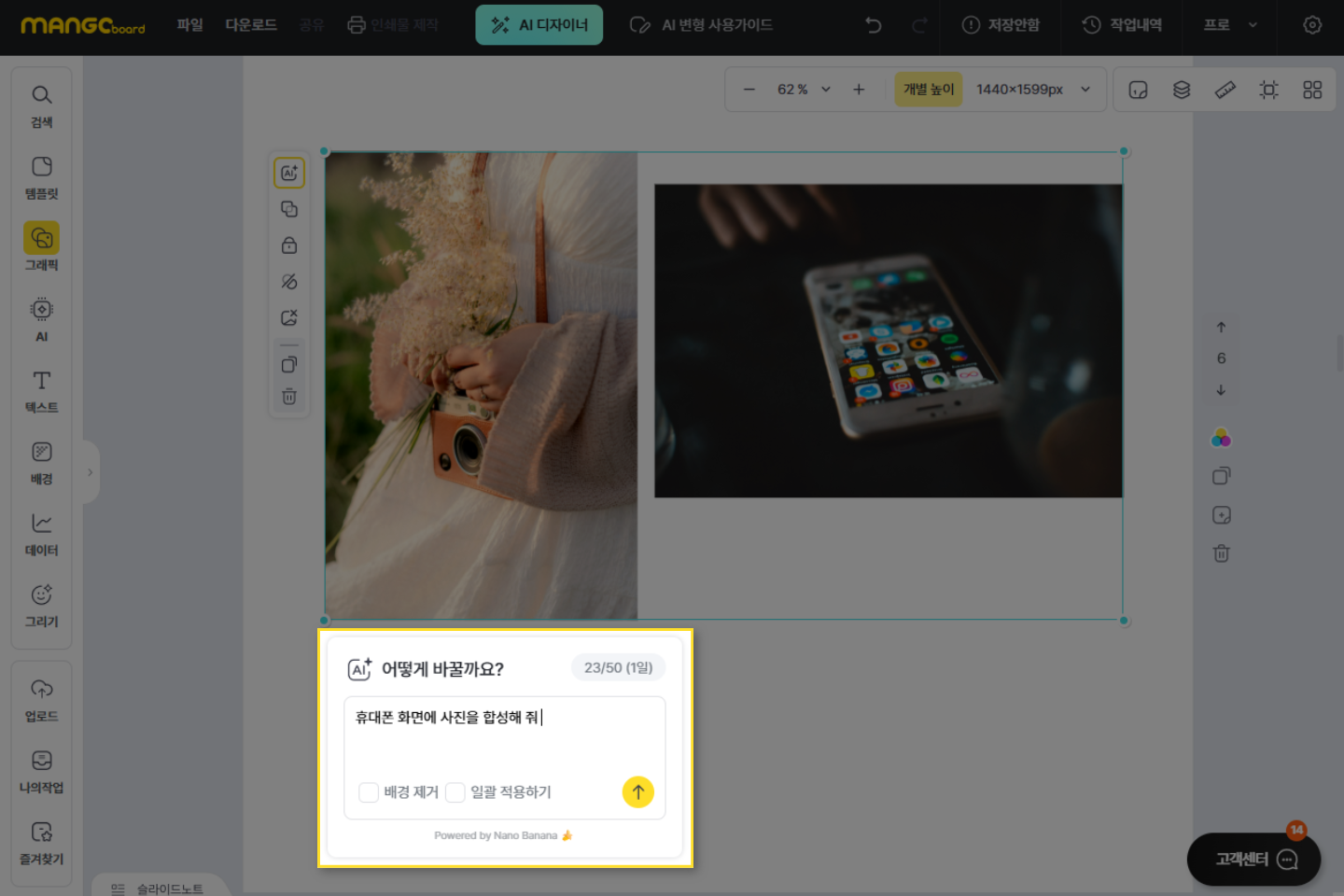The width and height of the screenshot is (1344, 896).
Task: Open the 고객센터 support chat
Action: [1253, 859]
